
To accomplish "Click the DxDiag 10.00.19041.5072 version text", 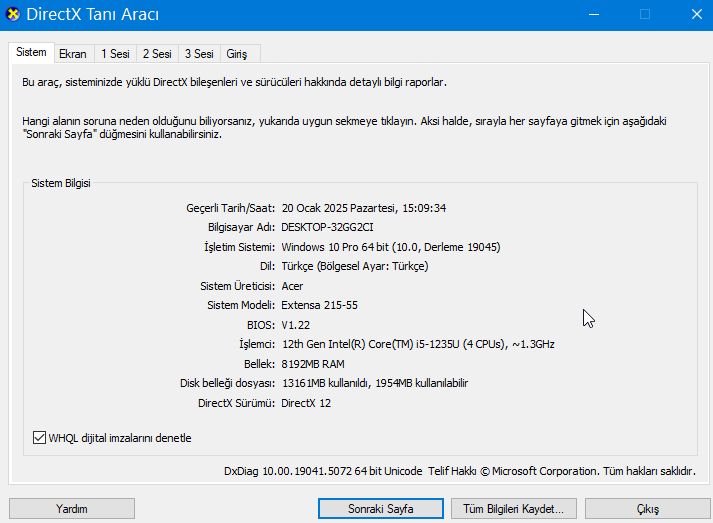I will pos(288,471).
